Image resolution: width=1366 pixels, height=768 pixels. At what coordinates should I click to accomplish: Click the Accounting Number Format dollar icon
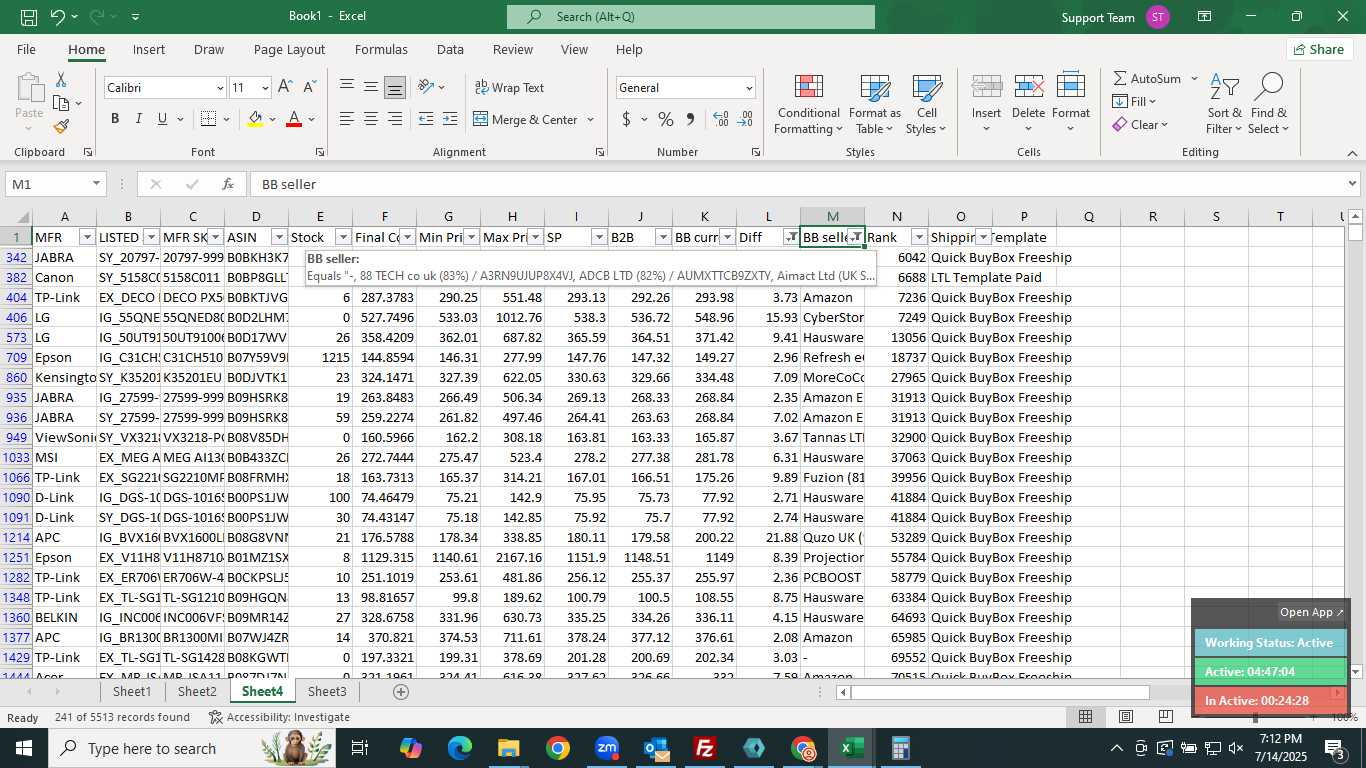(x=627, y=119)
